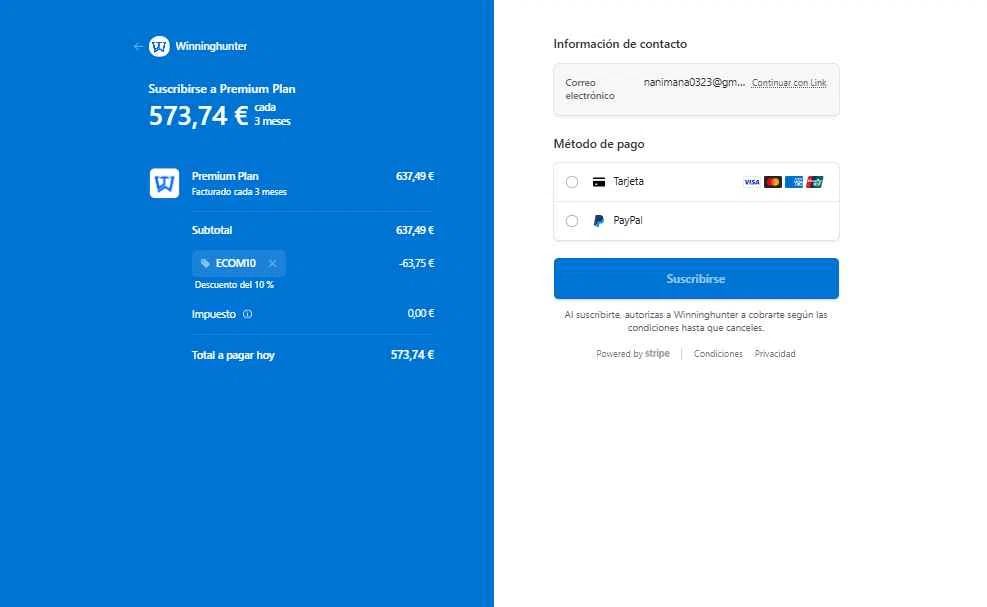987x607 pixels.
Task: Click the 'cada 3 meses' billing interval text
Action: pos(273,114)
